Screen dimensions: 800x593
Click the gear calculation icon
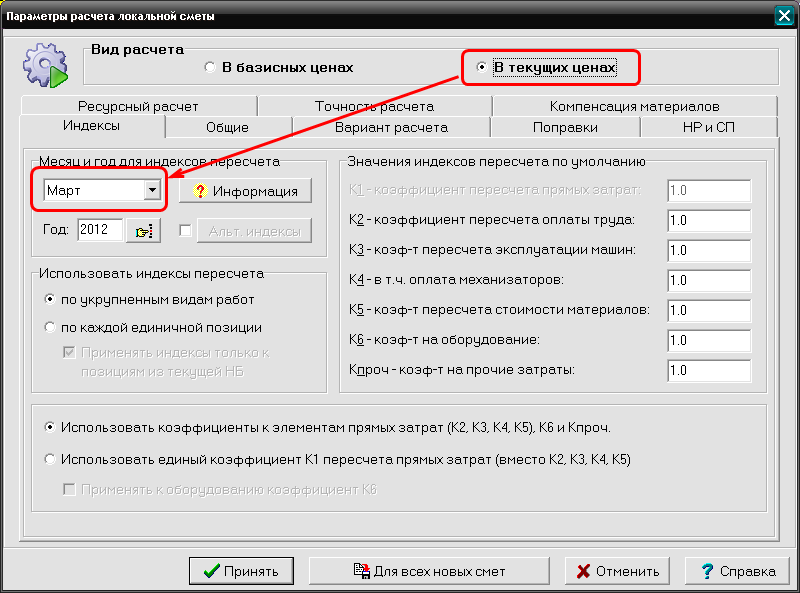(x=45, y=65)
